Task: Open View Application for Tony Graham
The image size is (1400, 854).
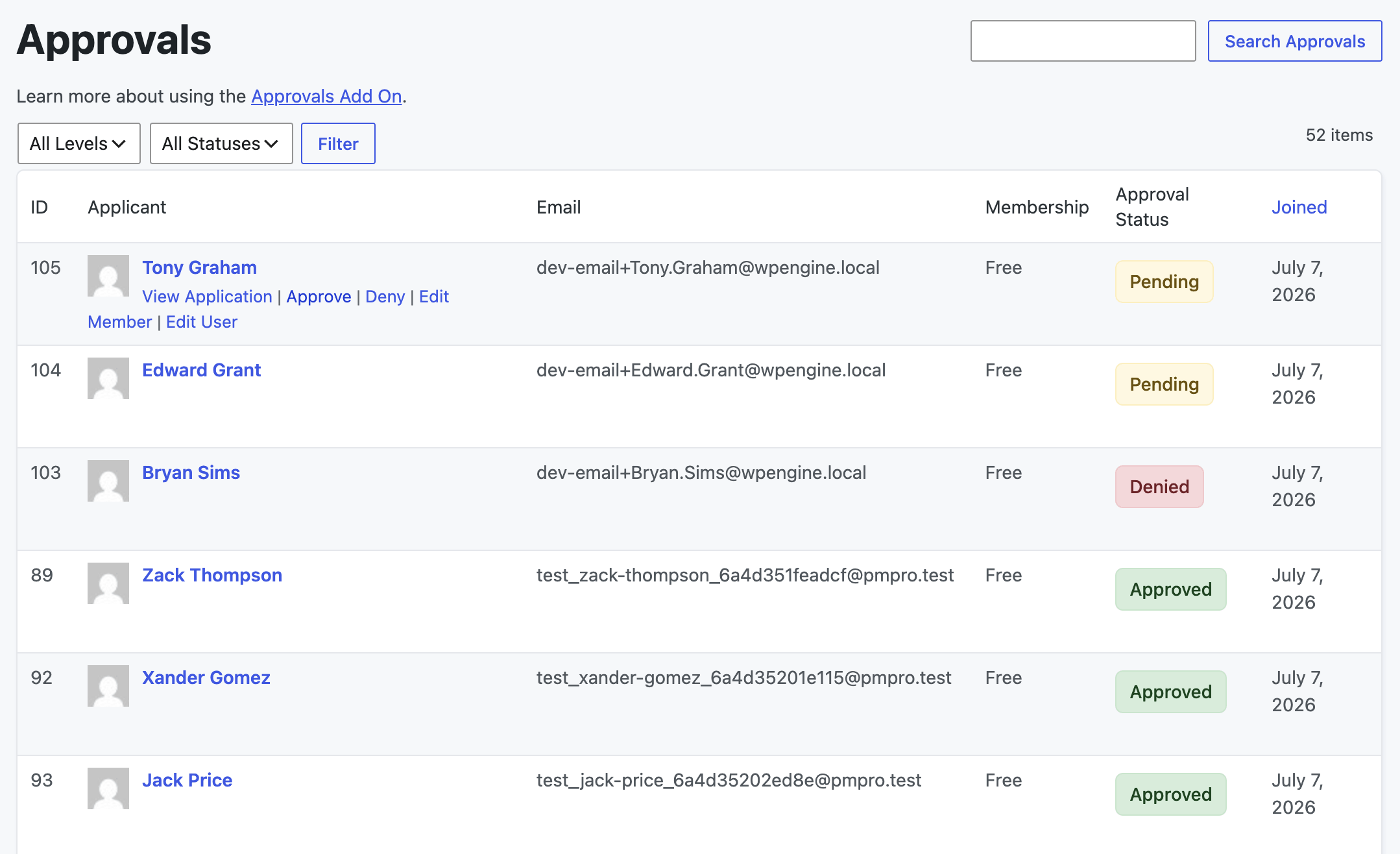Action: click(x=207, y=297)
